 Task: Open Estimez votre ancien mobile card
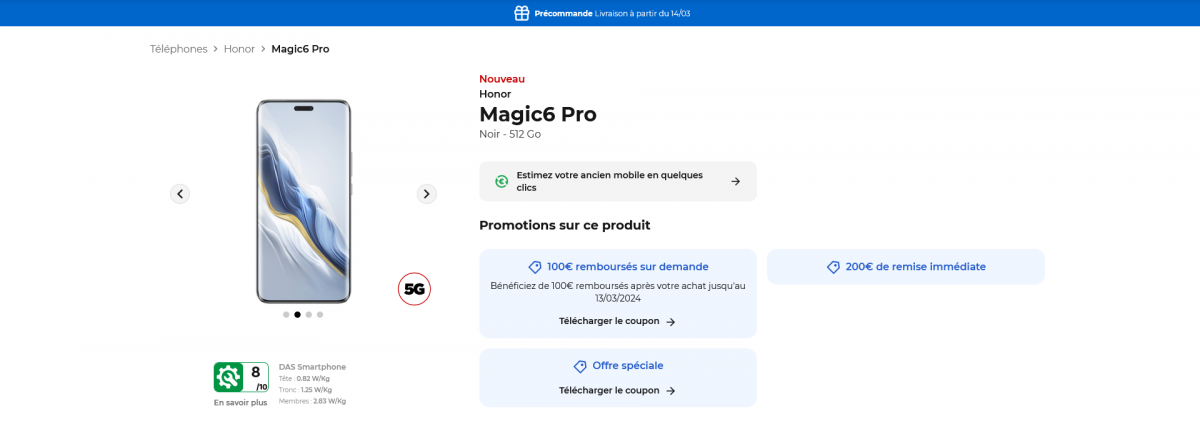pos(618,181)
